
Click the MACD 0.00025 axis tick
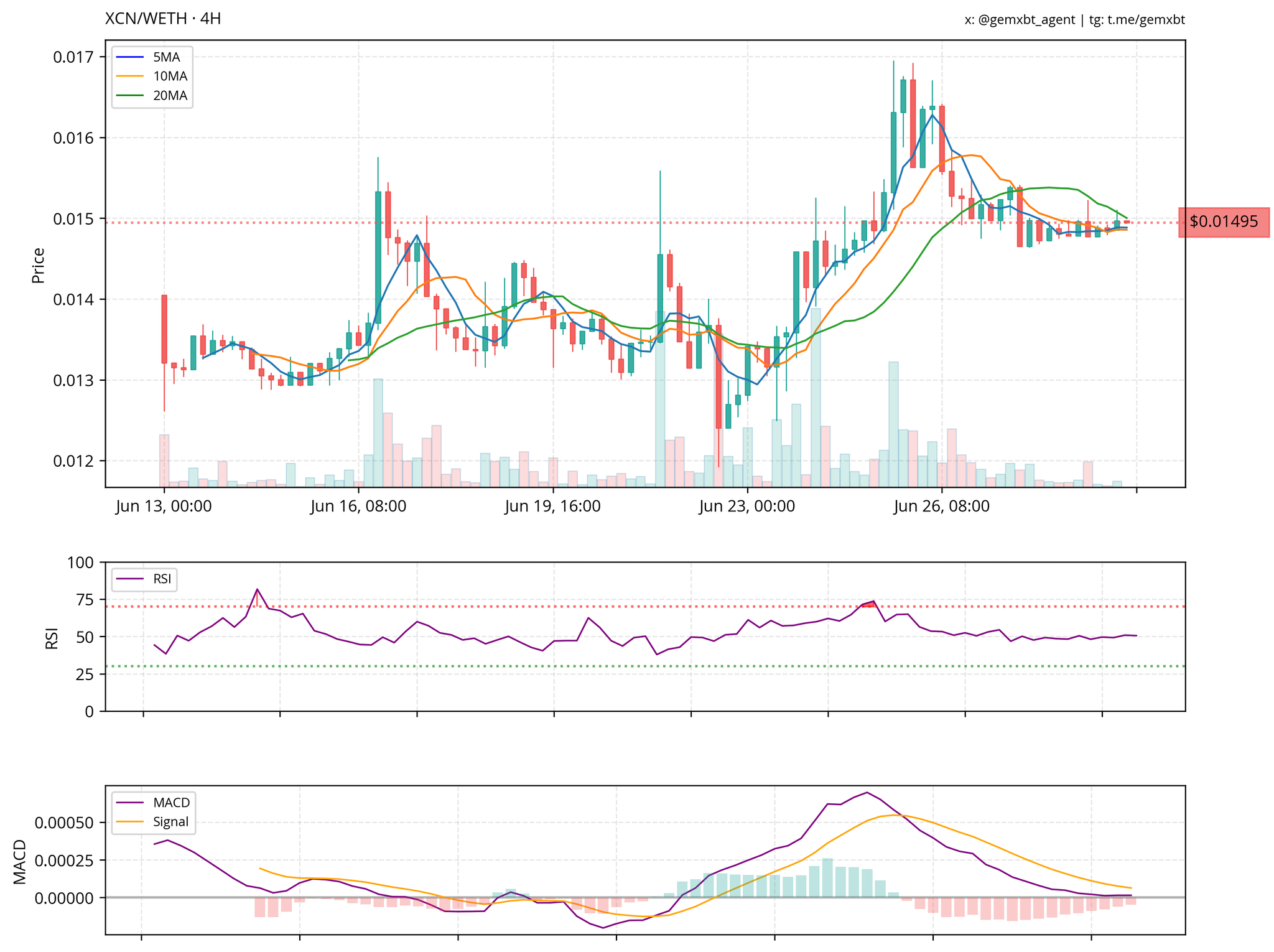tap(63, 861)
